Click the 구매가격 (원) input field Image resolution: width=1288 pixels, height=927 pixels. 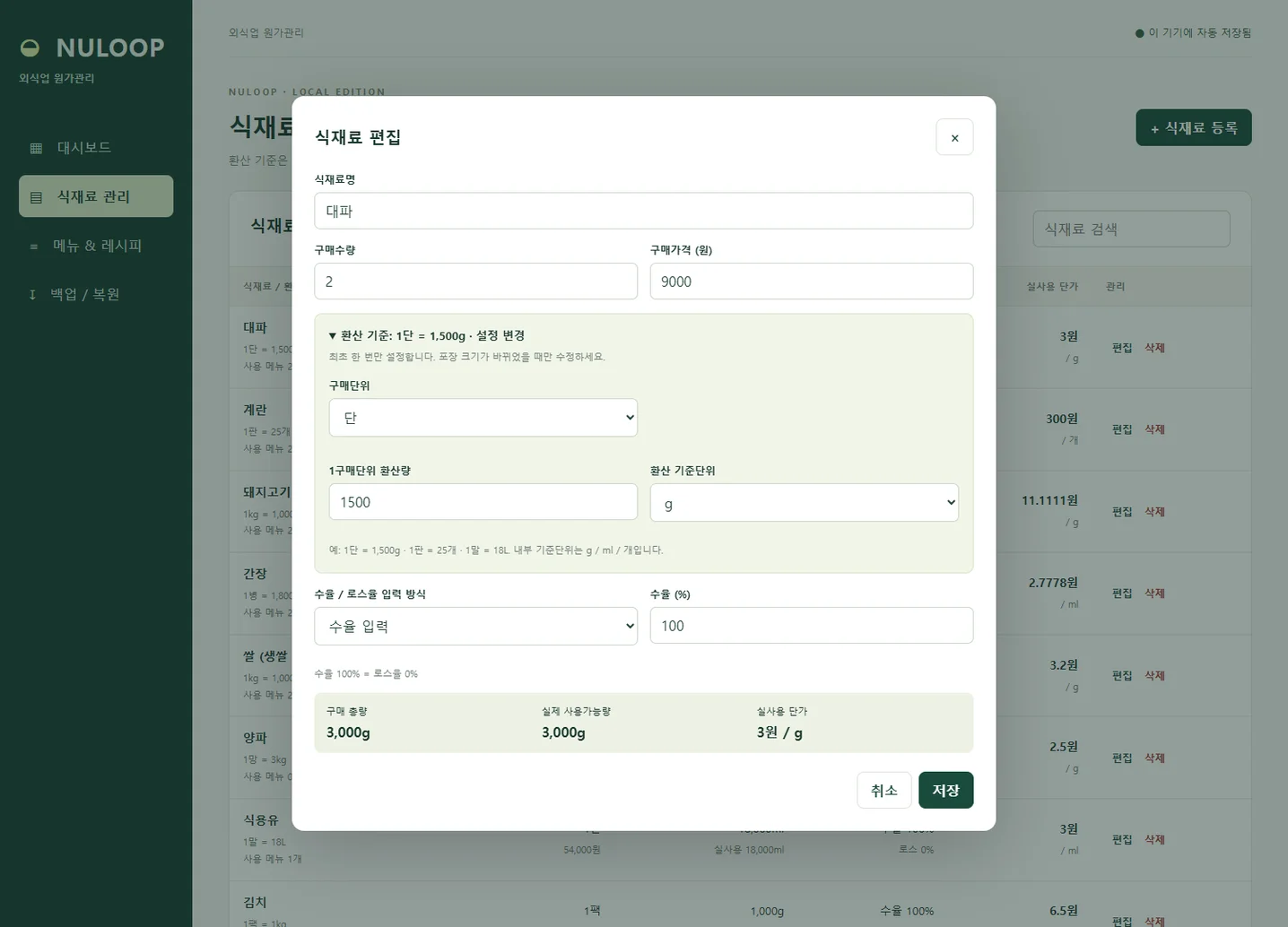(x=812, y=281)
